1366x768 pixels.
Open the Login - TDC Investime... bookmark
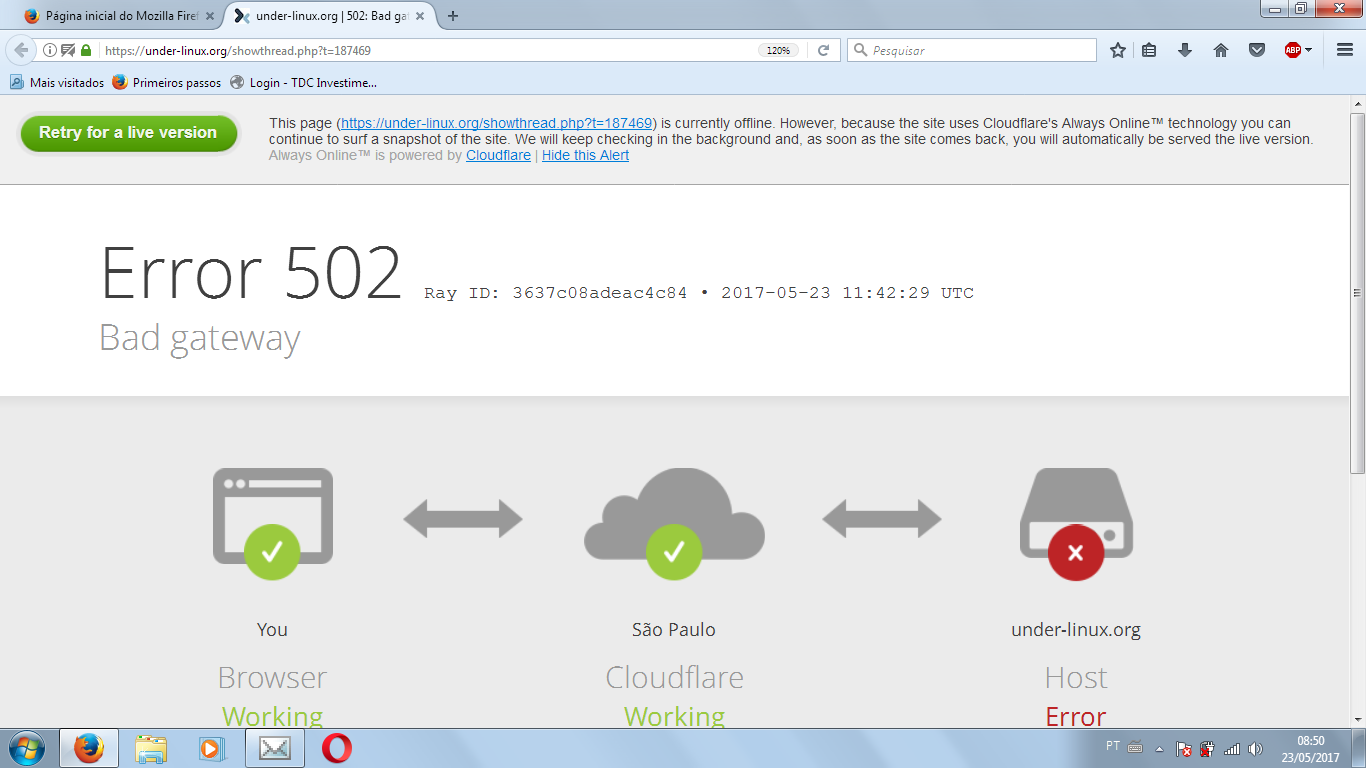tap(303, 83)
